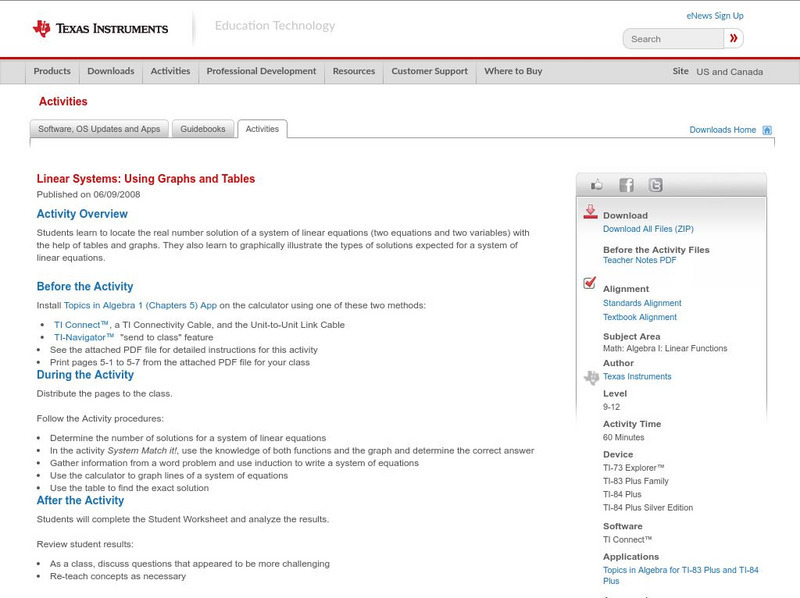The width and height of the screenshot is (800, 598).
Task: Click Math: Algebra I: Linear Functions text
Action: click(x=665, y=348)
